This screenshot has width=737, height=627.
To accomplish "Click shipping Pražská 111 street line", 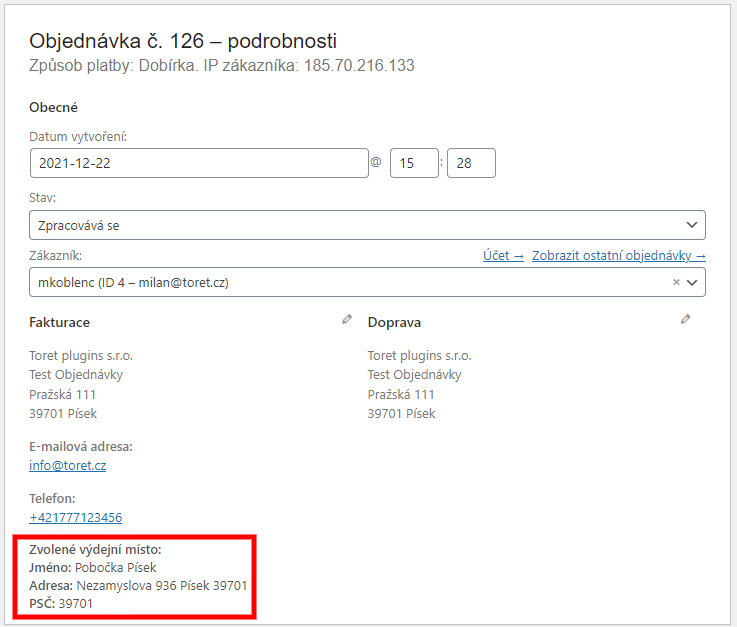I will pyautogui.click(x=401, y=394).
